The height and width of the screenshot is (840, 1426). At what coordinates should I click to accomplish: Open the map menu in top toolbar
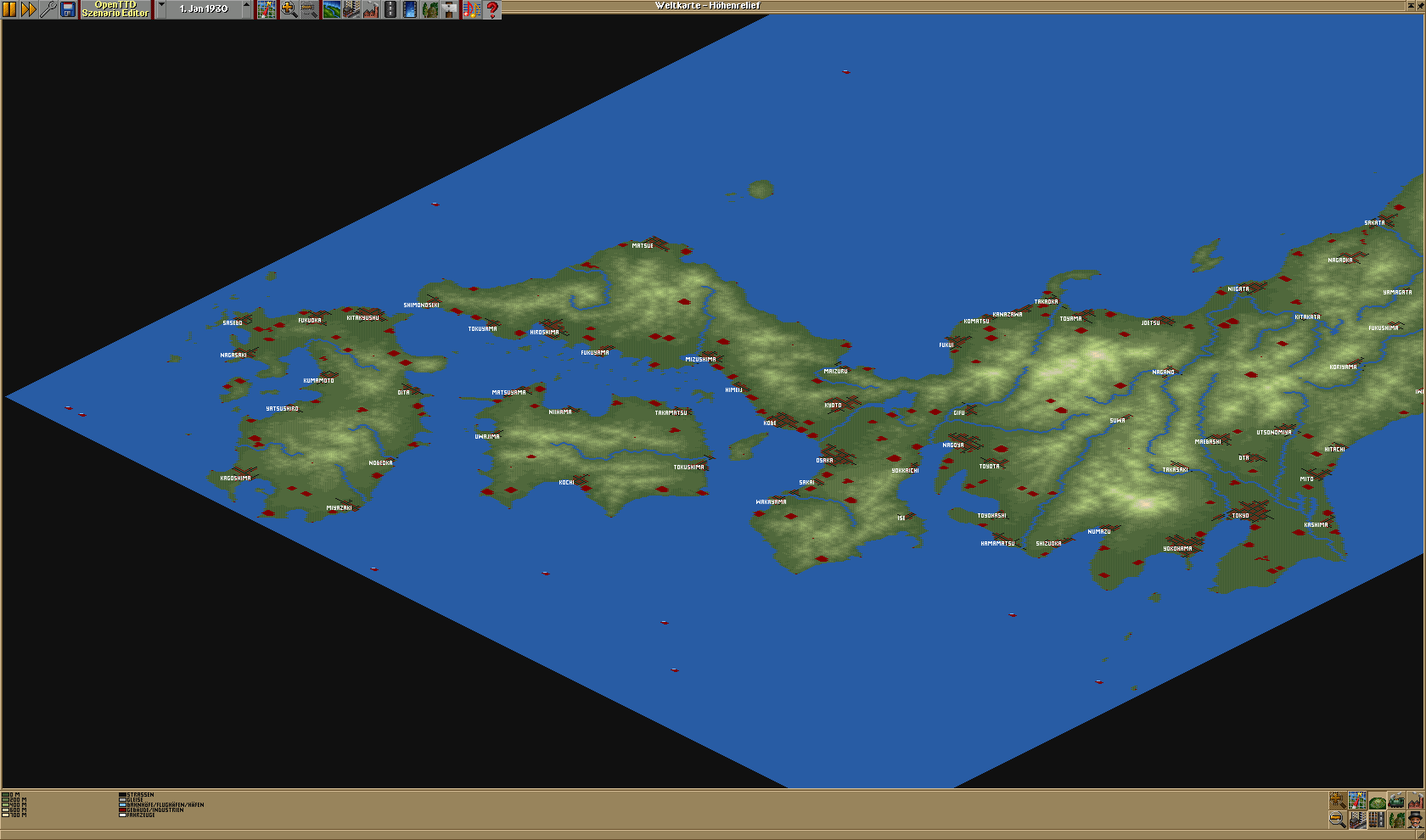(267, 9)
